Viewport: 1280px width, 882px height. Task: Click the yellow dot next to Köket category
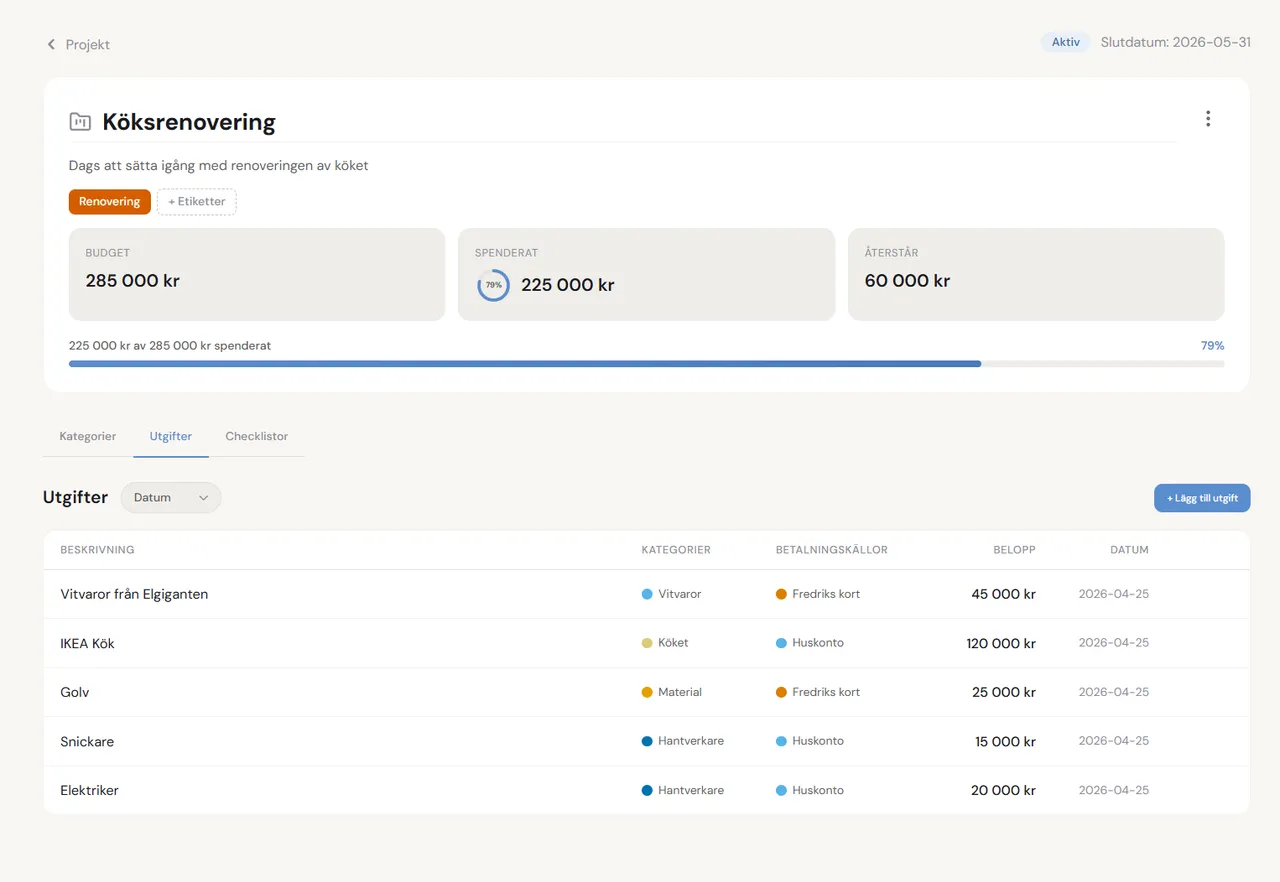647,643
